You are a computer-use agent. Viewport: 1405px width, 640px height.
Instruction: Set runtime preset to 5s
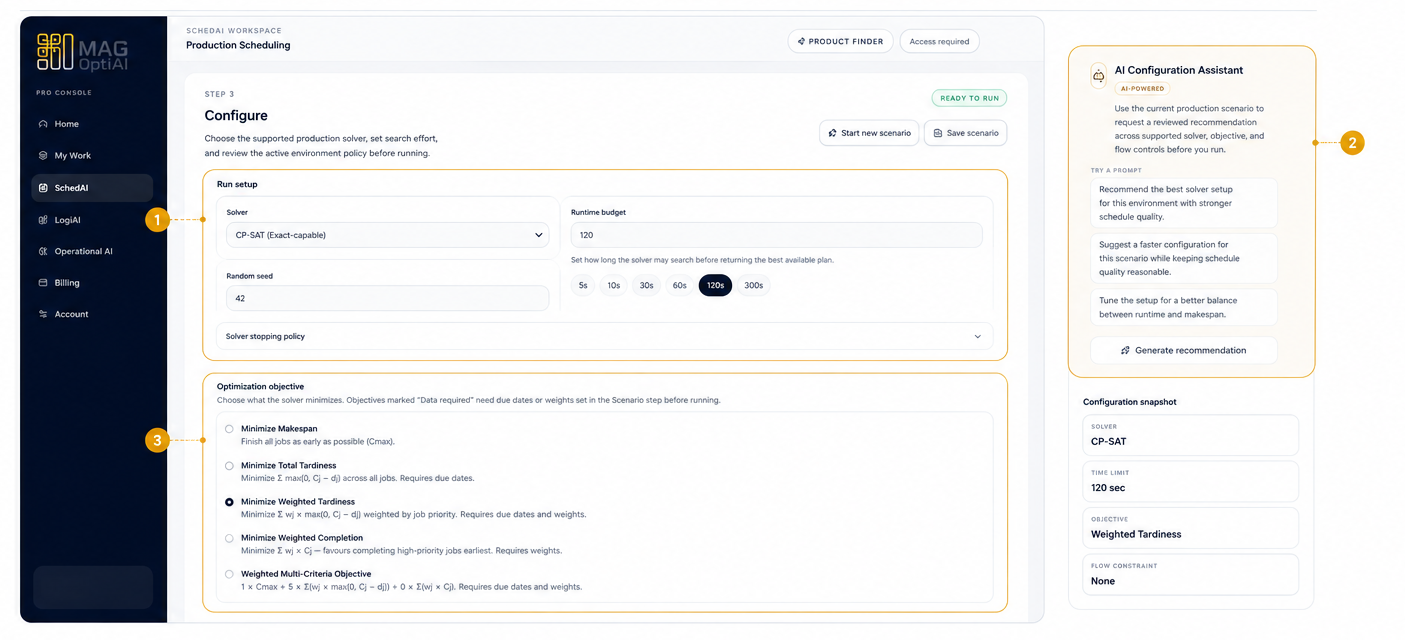pos(582,285)
